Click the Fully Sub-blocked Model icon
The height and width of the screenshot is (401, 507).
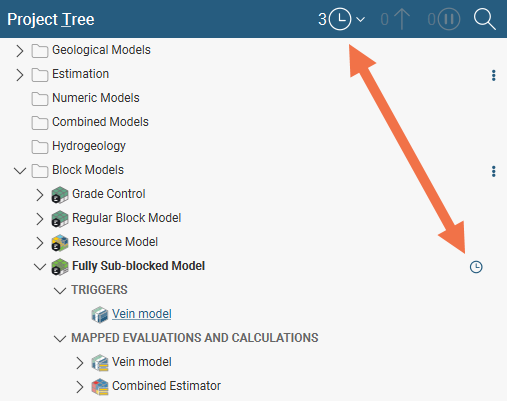point(60,267)
